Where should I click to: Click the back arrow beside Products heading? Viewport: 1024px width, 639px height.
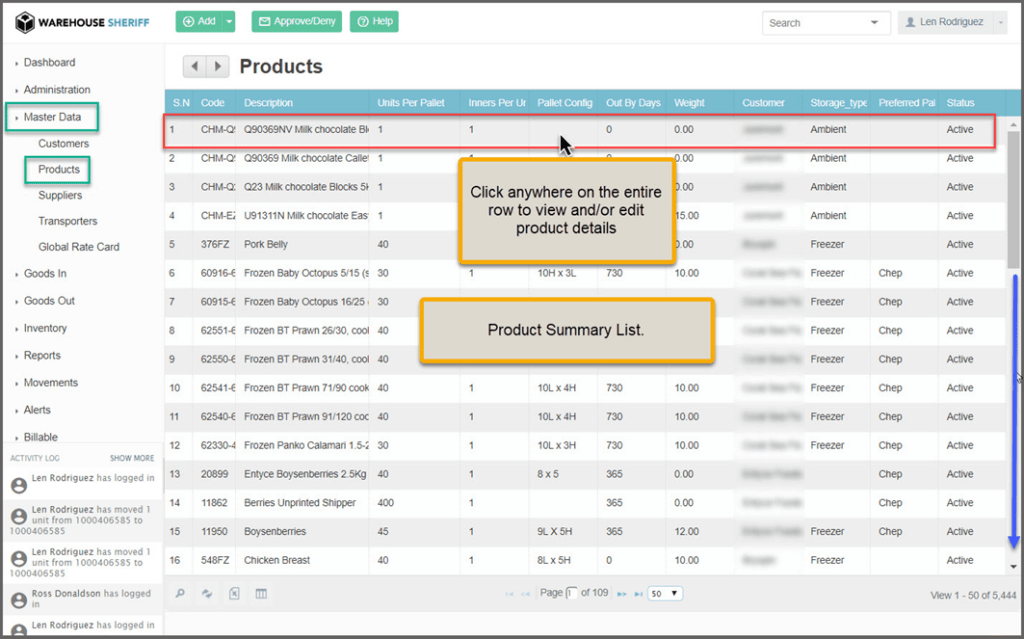pyautogui.click(x=194, y=66)
